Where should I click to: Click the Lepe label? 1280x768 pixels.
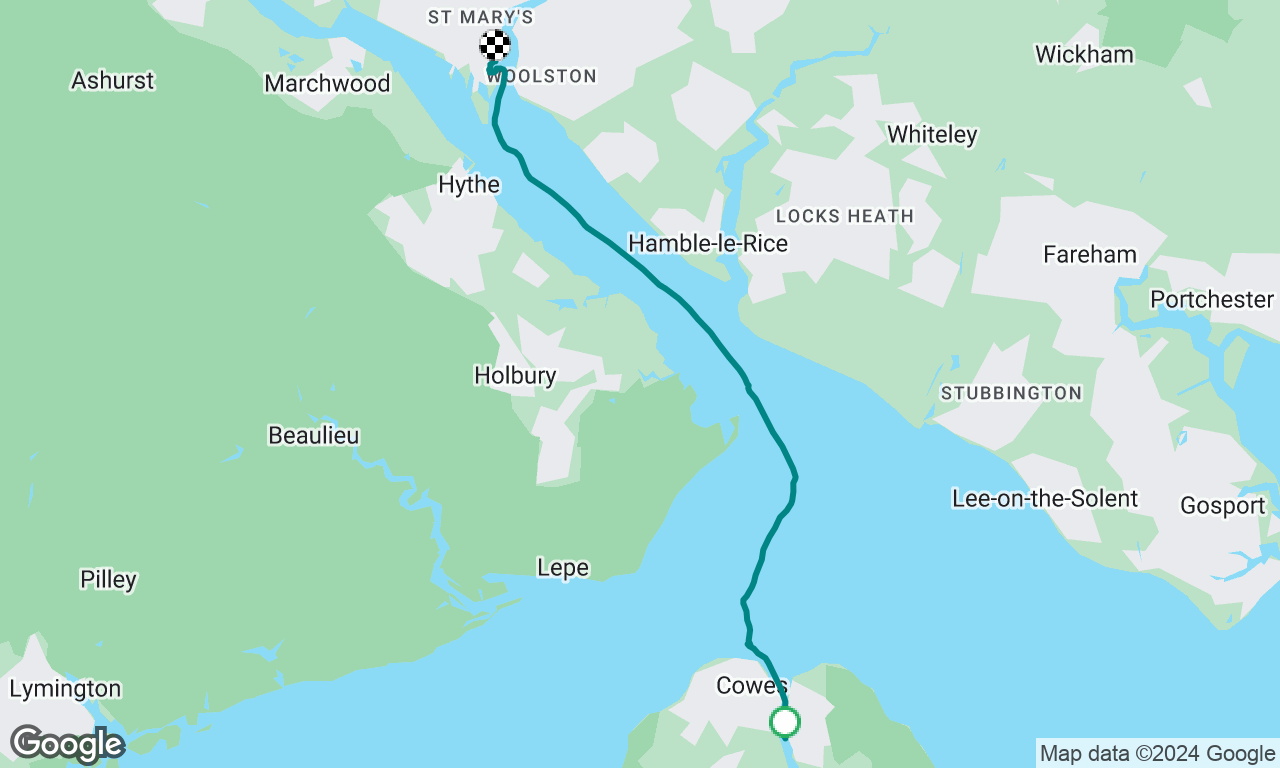[563, 568]
